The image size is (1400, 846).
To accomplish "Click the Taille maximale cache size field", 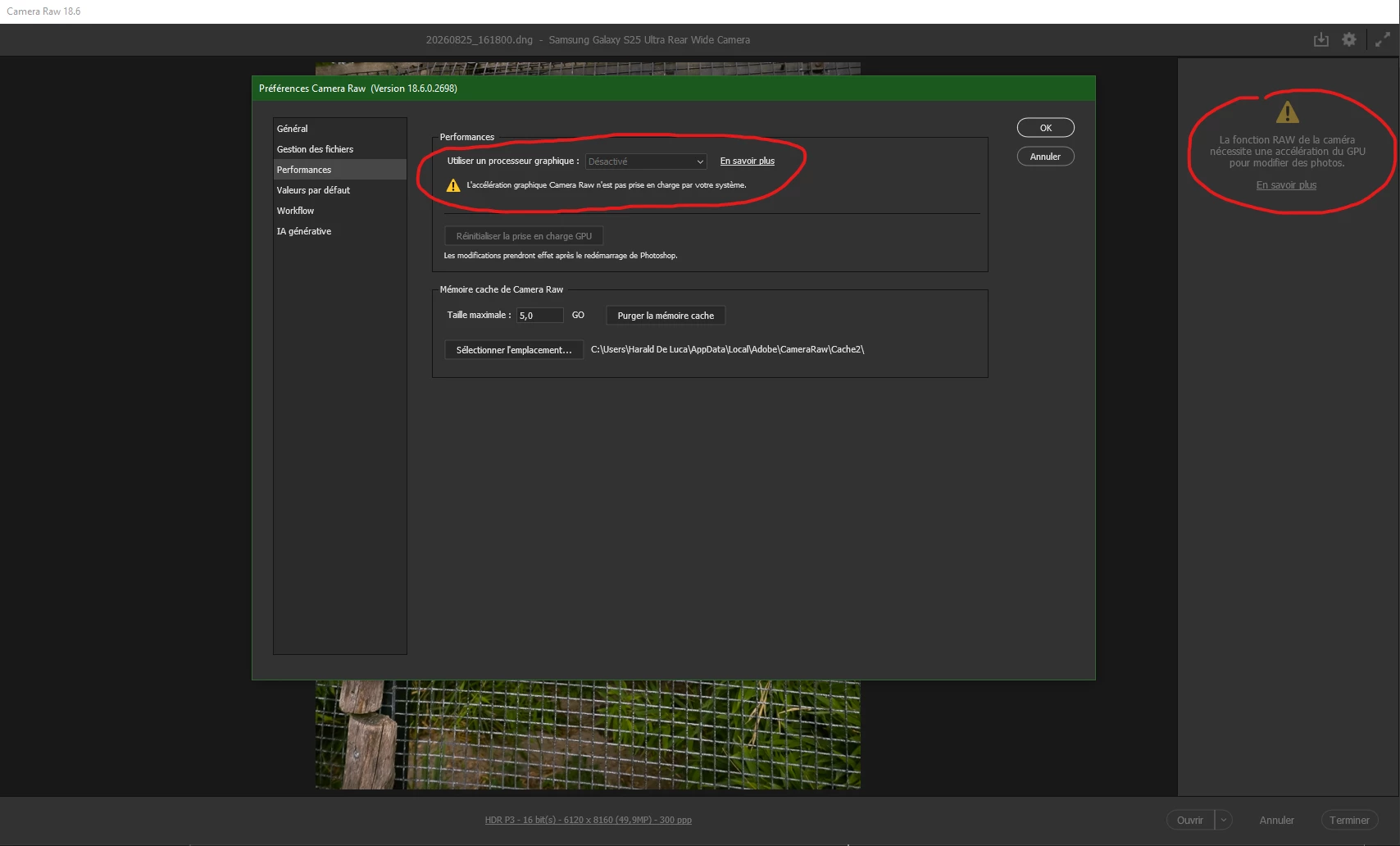I will (x=539, y=316).
